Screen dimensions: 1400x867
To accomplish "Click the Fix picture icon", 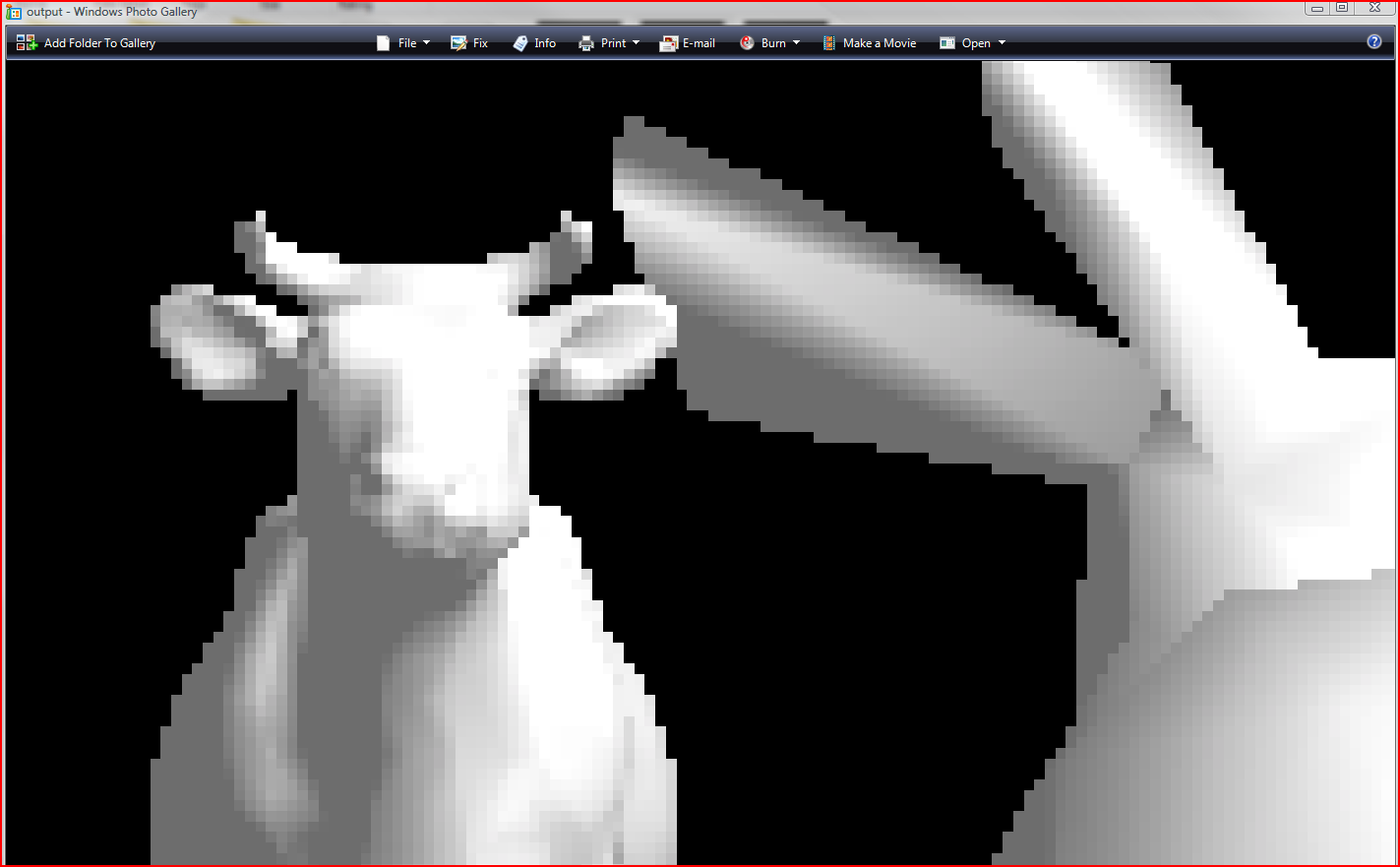I will [458, 43].
